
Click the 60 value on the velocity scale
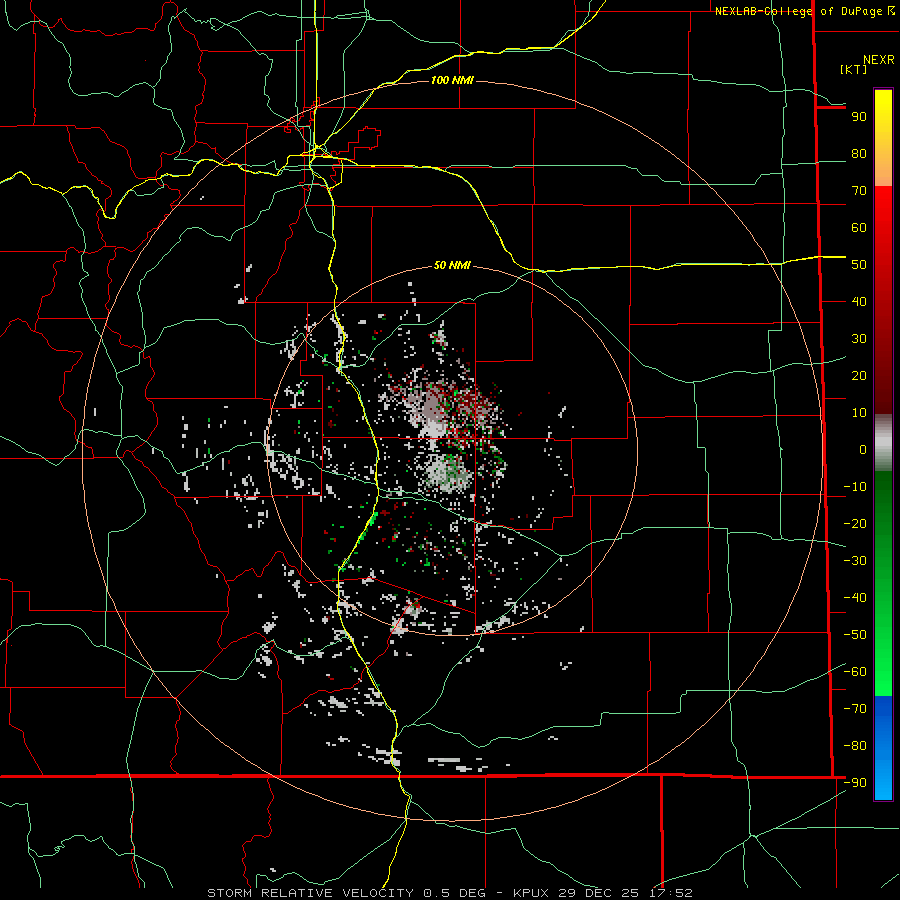click(859, 228)
